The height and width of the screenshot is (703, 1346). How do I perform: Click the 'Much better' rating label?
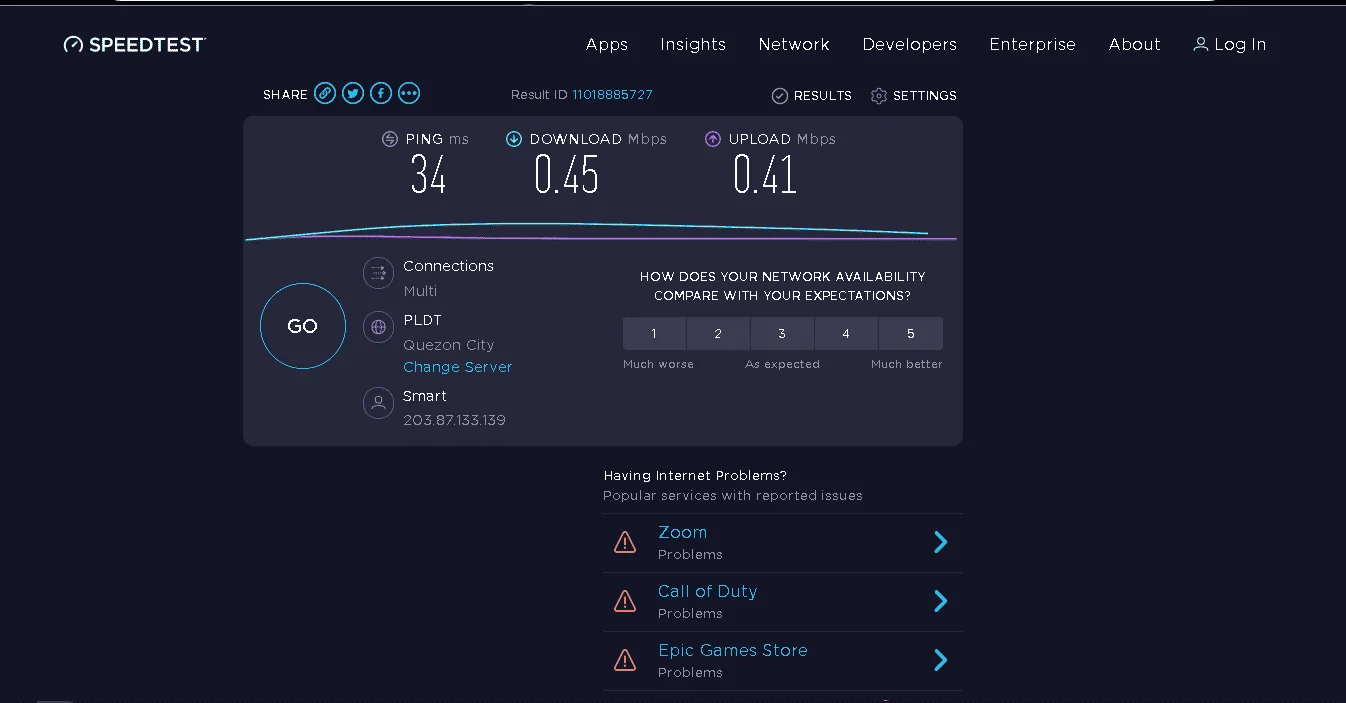point(907,364)
